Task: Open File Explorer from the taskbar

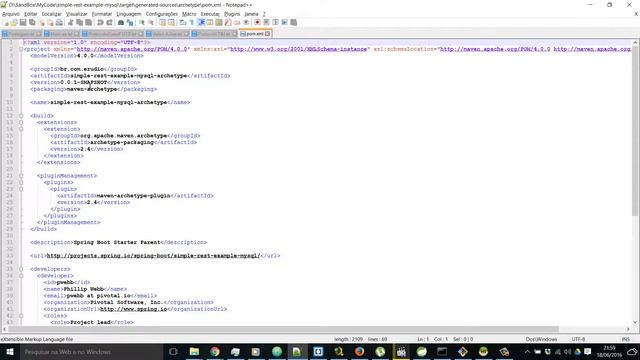Action: point(194,352)
